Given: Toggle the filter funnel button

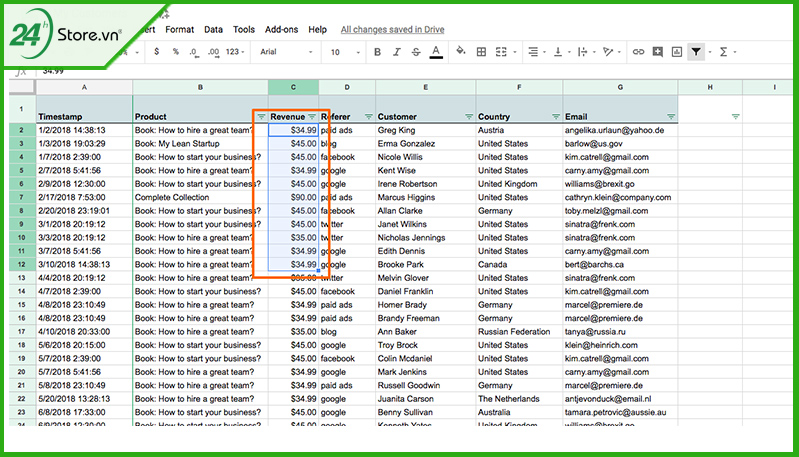Looking at the screenshot, I should [x=696, y=51].
